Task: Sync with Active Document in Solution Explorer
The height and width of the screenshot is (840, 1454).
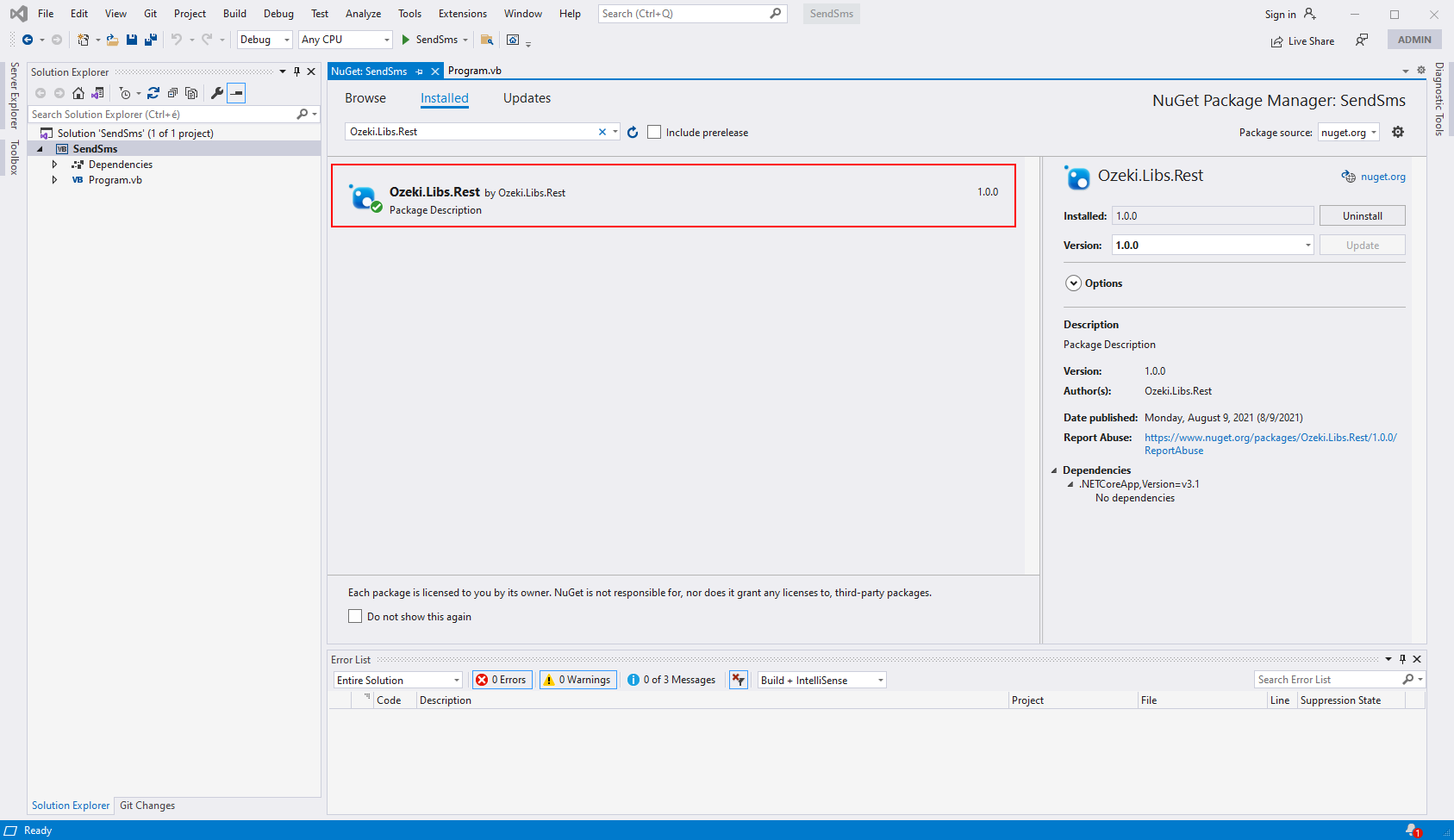Action: [153, 93]
